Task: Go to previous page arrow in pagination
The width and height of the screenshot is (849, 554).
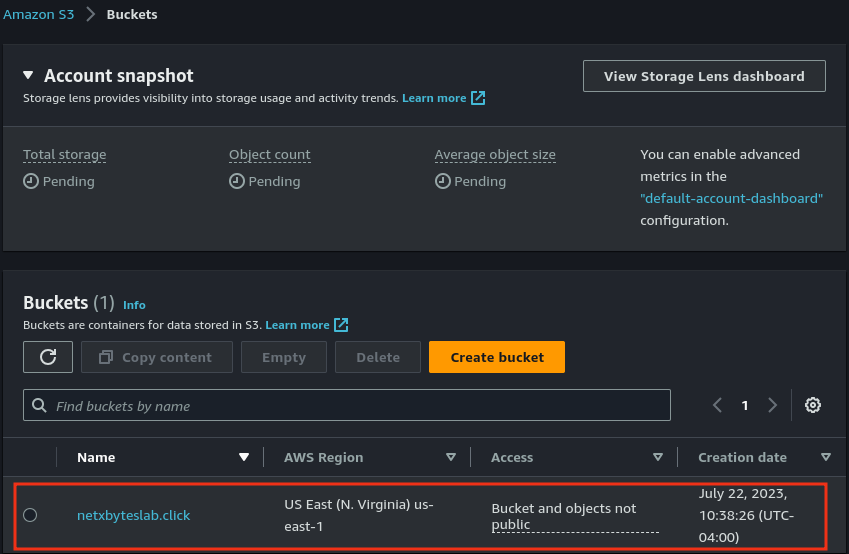Action: (717, 405)
